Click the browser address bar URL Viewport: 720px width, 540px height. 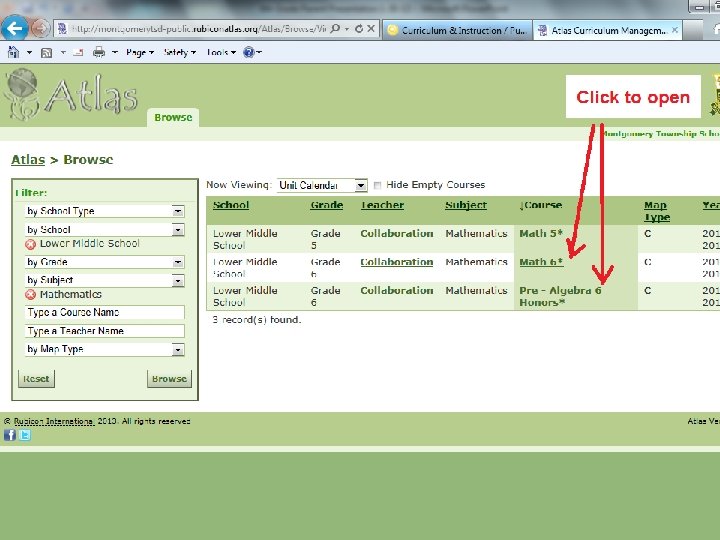pyautogui.click(x=198, y=29)
